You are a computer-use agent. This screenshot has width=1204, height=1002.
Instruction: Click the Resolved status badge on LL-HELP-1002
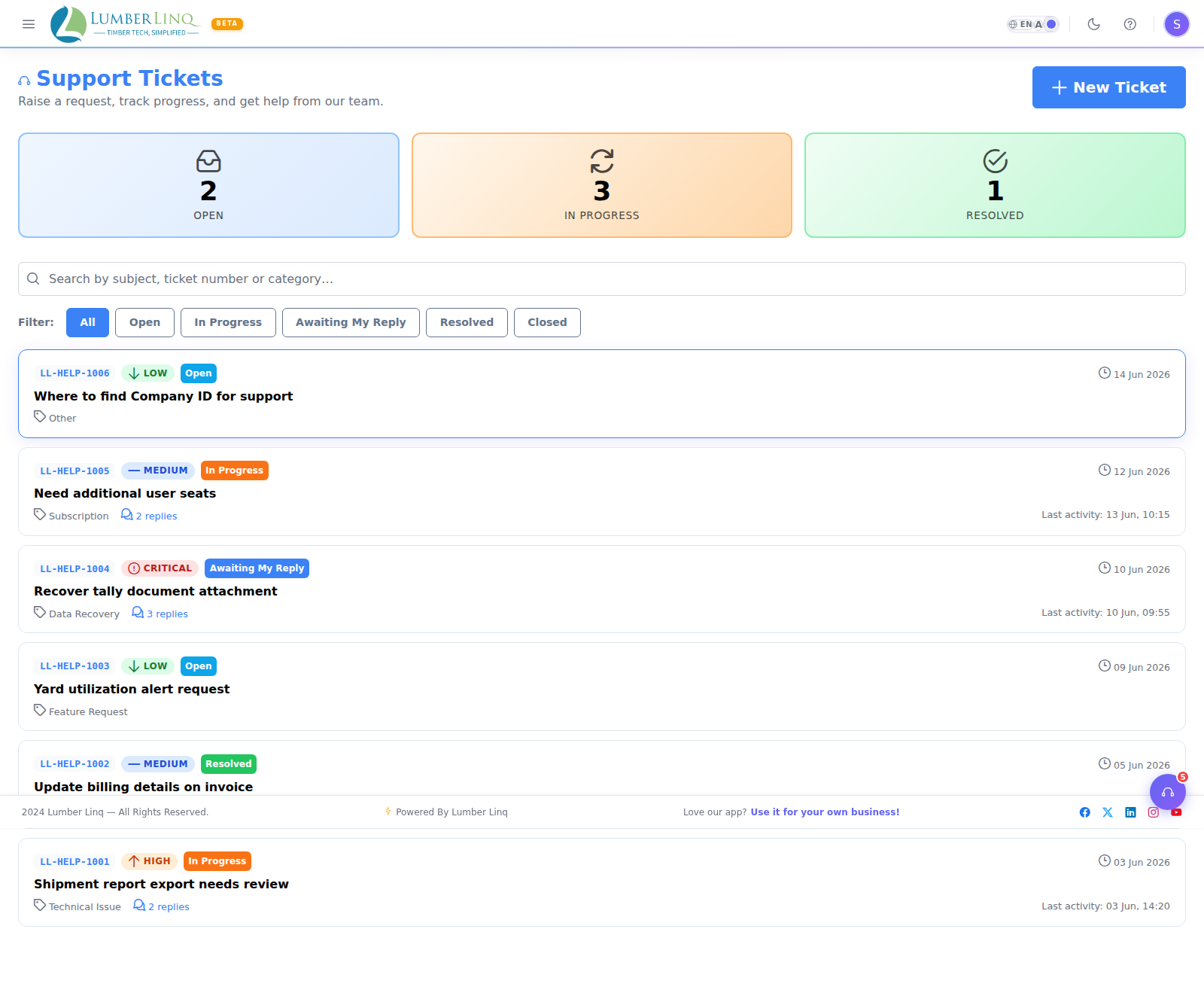[229, 764]
